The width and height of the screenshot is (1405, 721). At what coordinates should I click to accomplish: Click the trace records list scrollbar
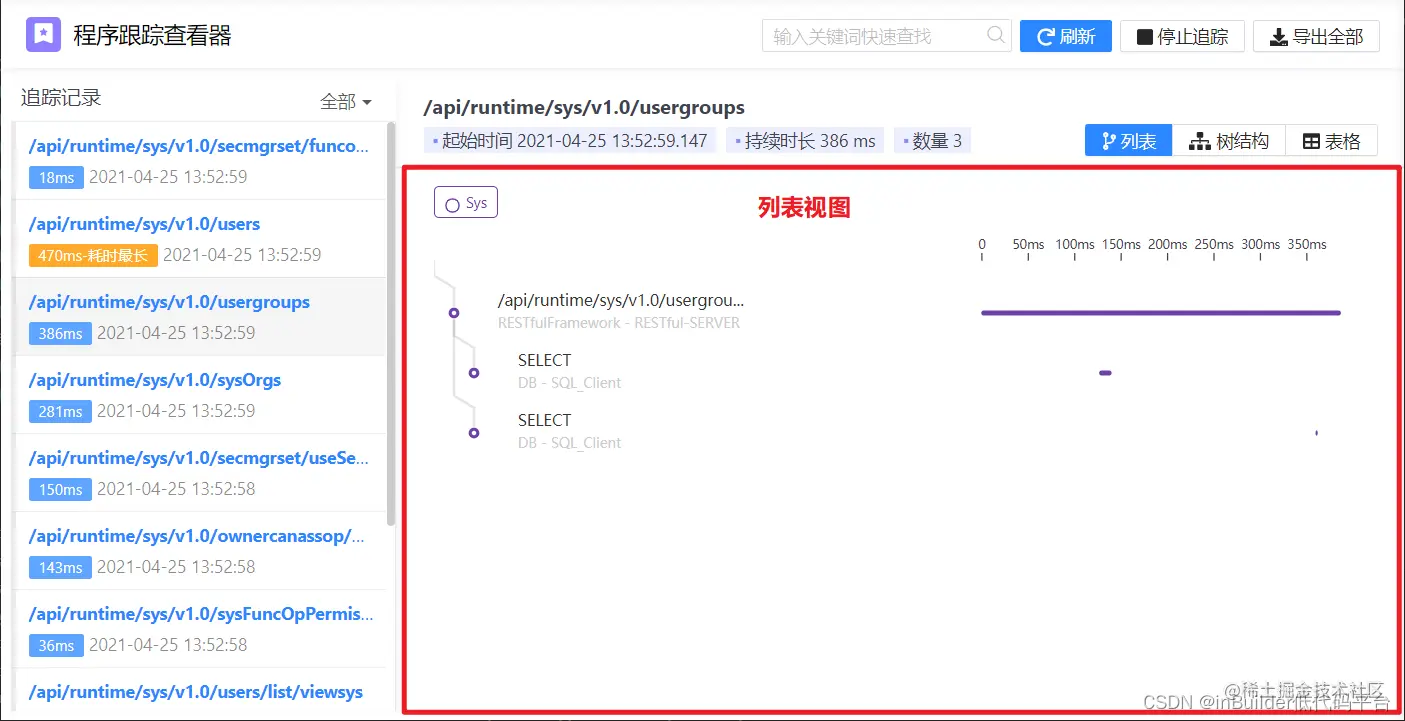point(391,323)
